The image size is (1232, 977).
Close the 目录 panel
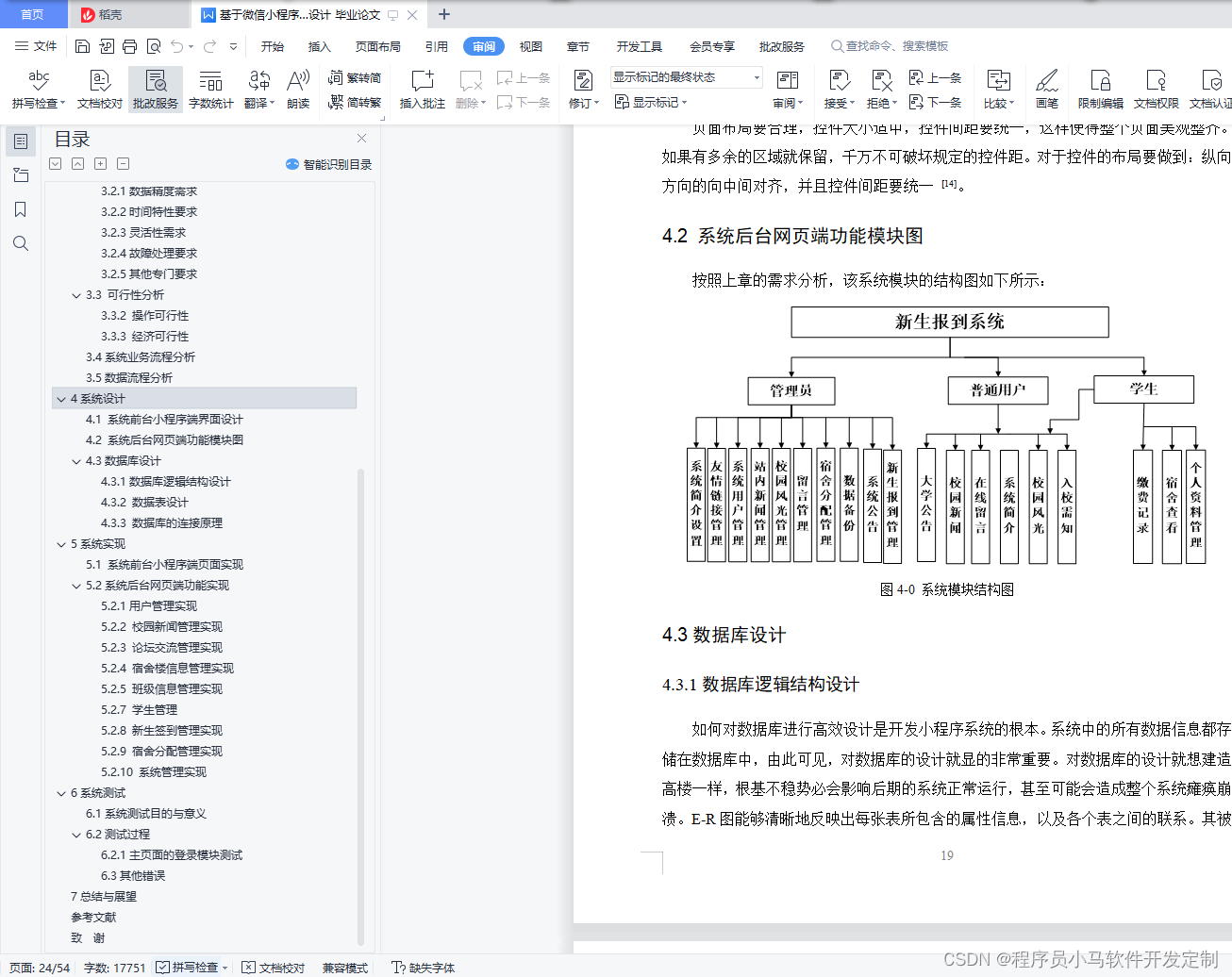(x=361, y=138)
